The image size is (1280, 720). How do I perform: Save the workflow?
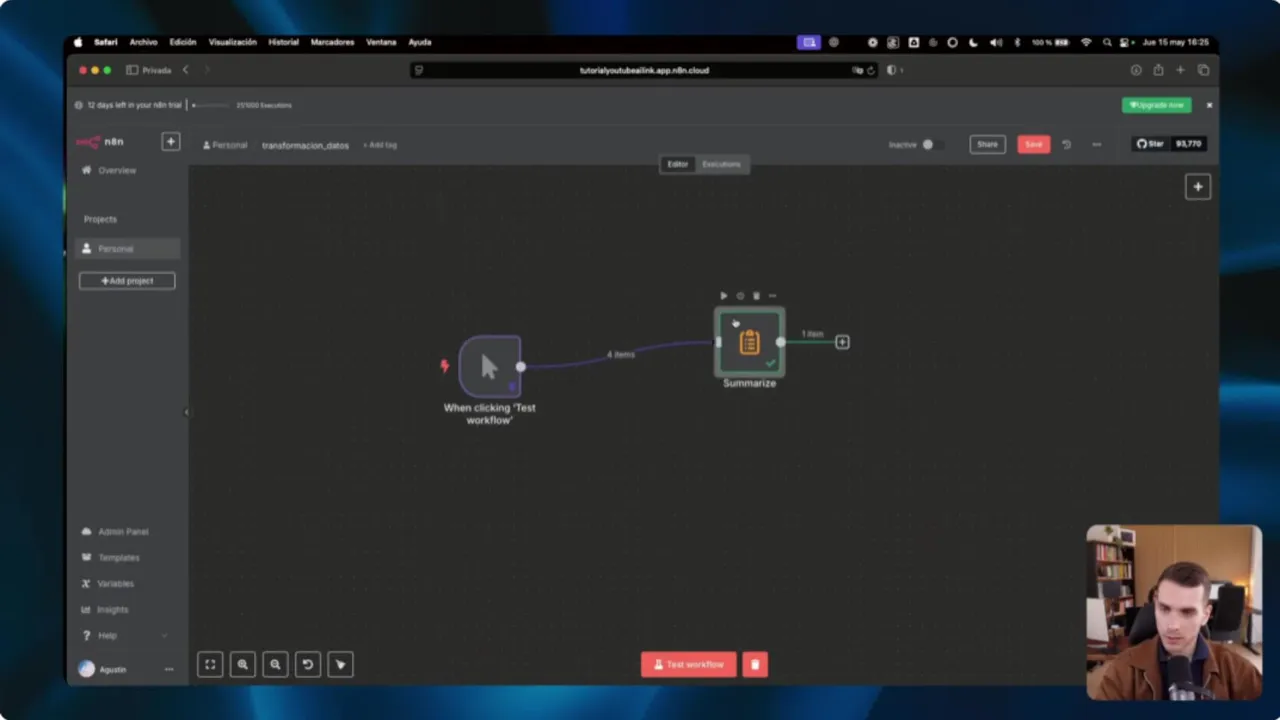point(1034,145)
